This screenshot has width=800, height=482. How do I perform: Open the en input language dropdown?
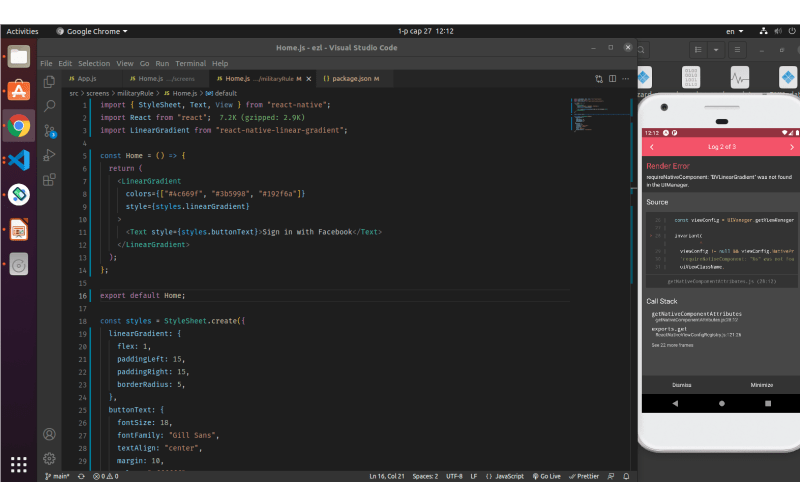pyautogui.click(x=735, y=31)
